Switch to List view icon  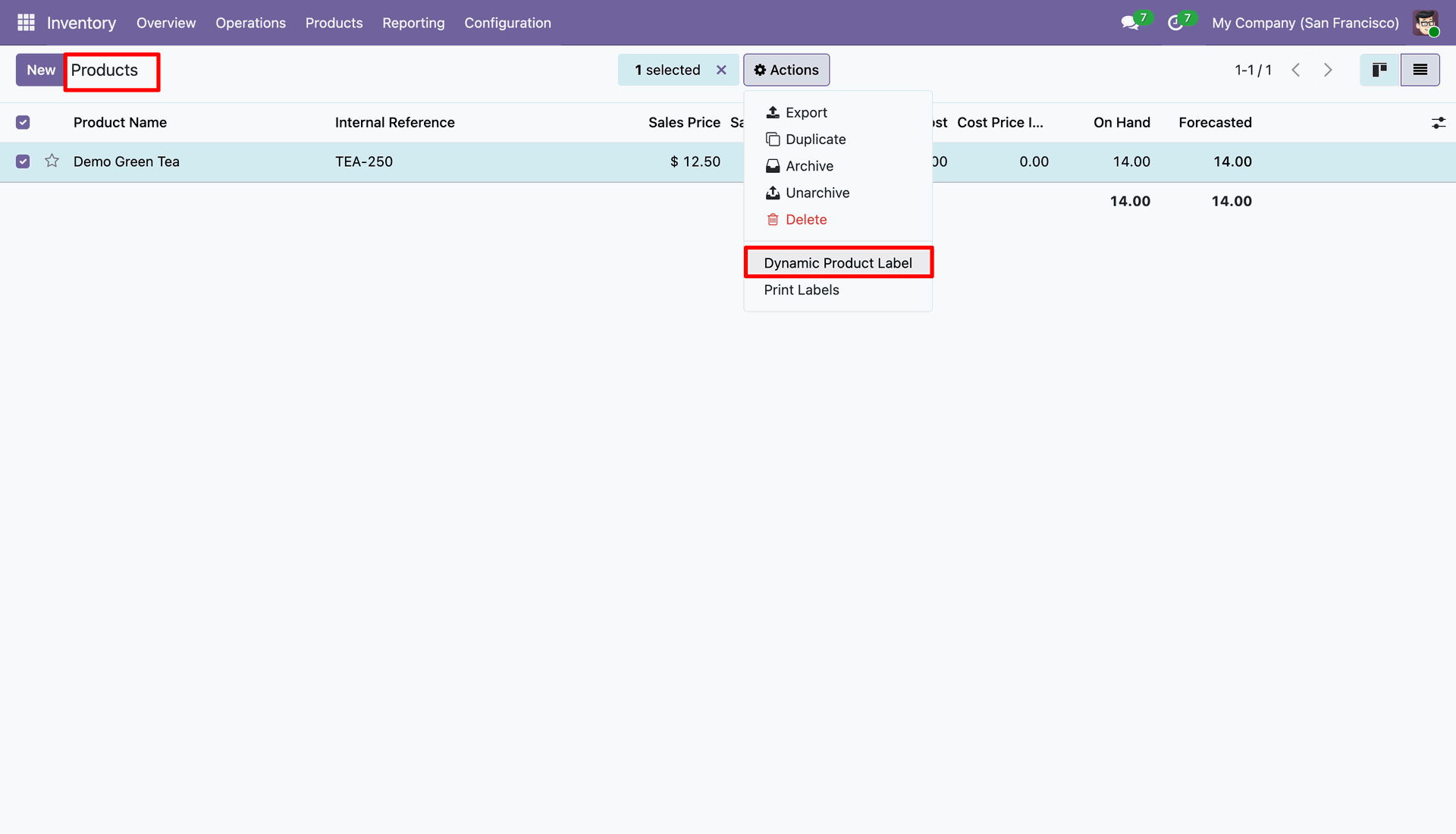pos(1420,70)
